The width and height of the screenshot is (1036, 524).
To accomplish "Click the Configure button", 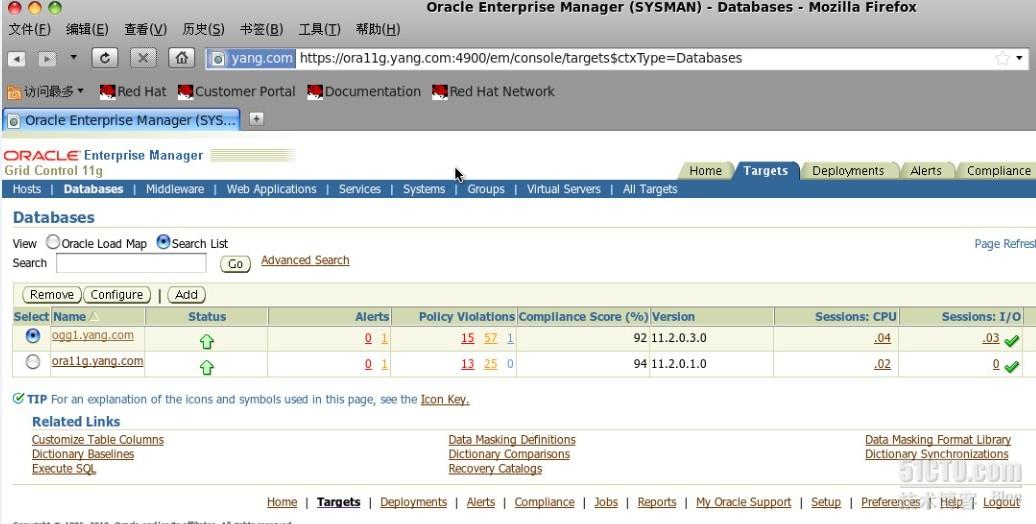I will click(117, 295).
